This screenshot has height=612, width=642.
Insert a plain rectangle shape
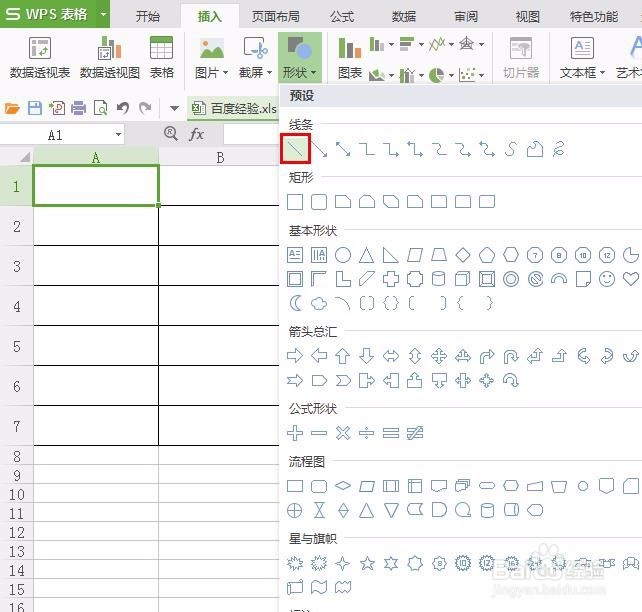pyautogui.click(x=295, y=202)
